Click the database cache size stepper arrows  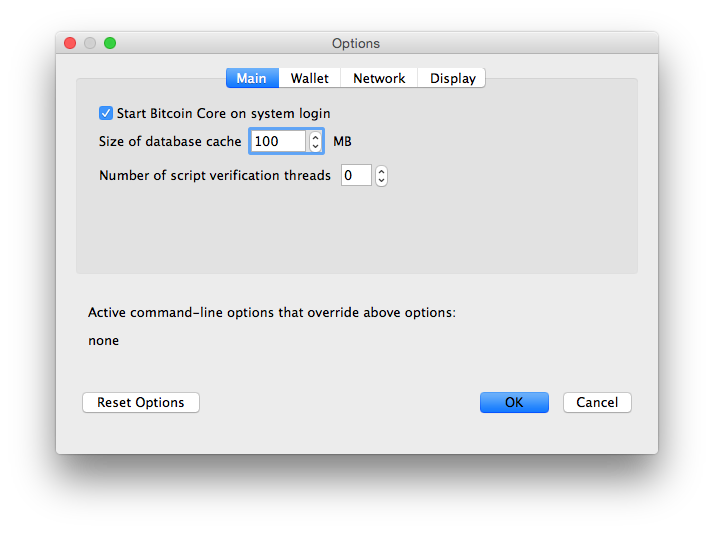pyautogui.click(x=315, y=141)
